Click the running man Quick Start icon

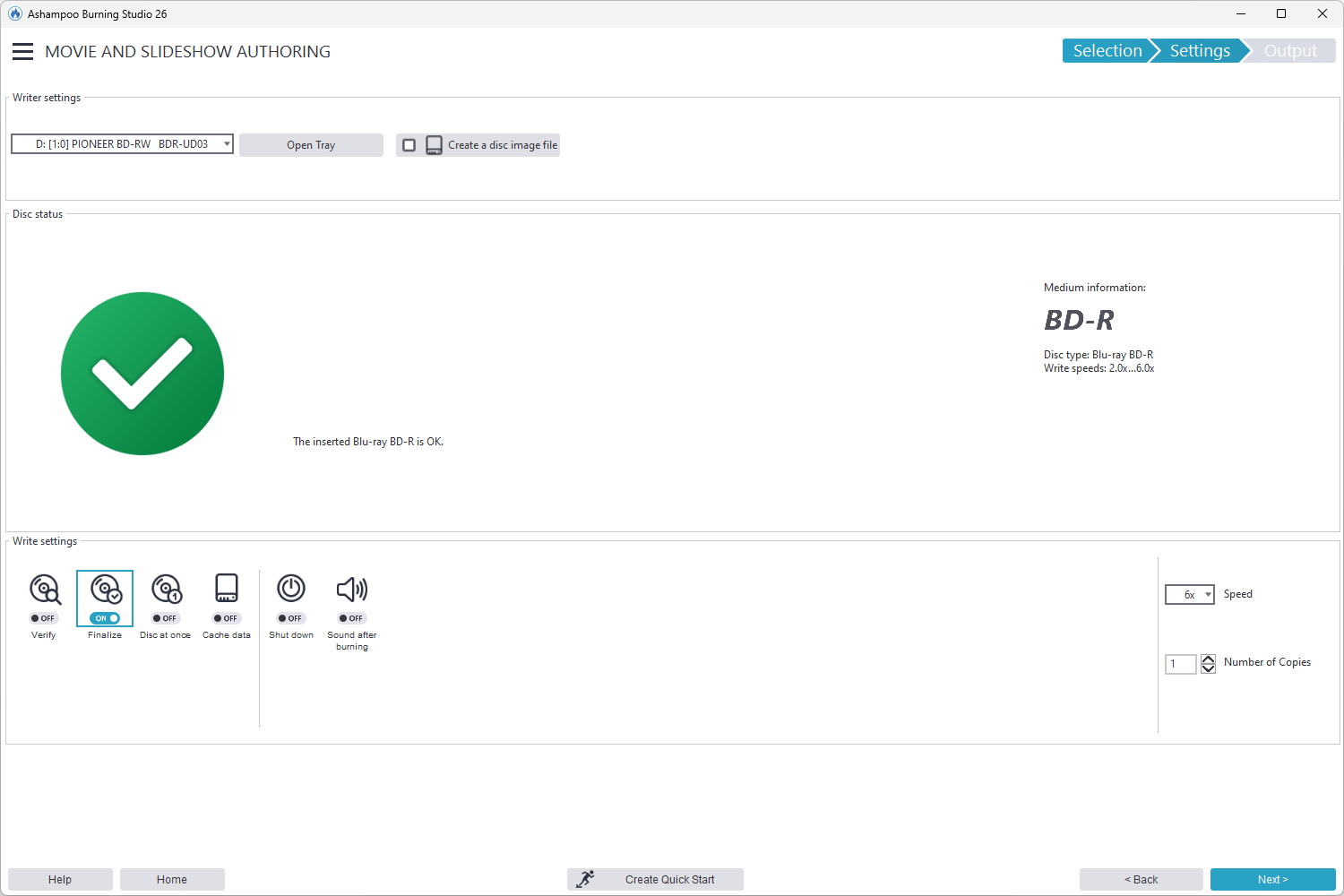pos(587,879)
